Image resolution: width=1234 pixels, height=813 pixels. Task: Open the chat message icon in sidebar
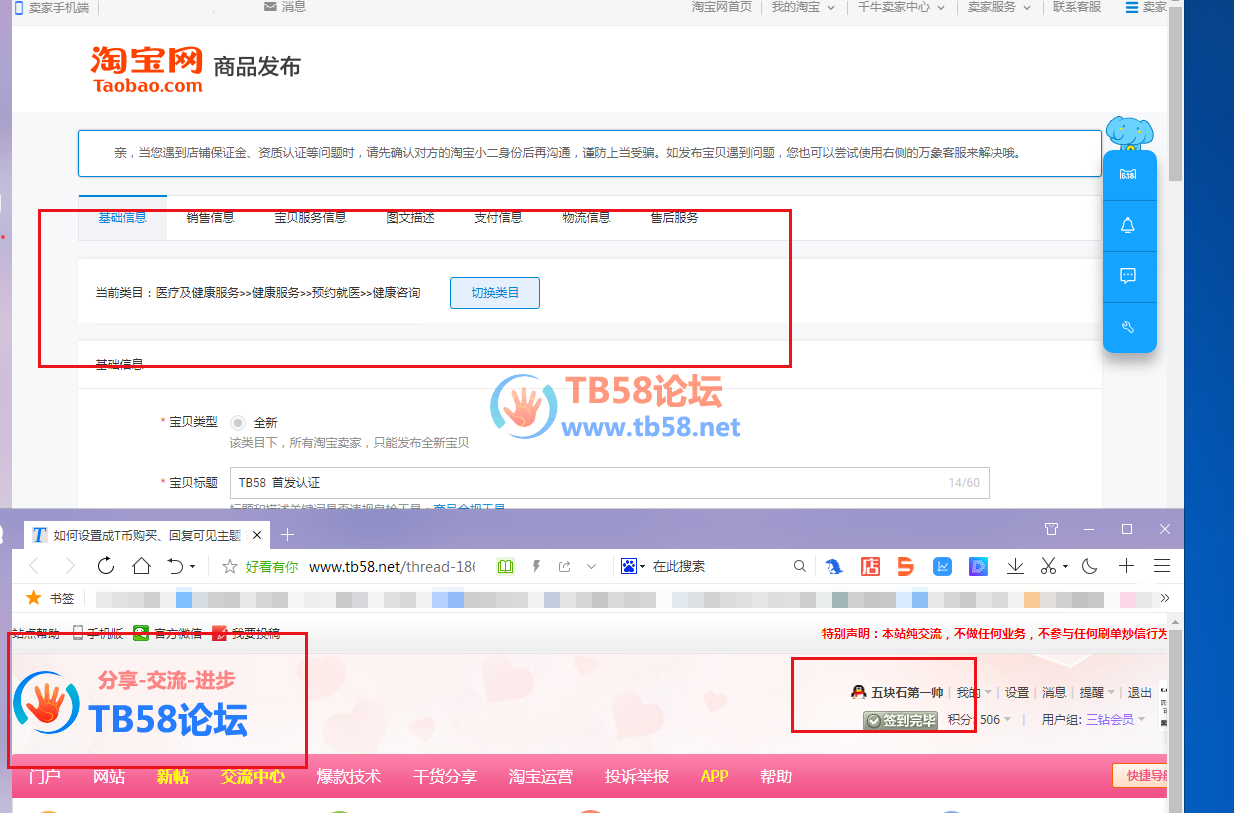click(1128, 276)
